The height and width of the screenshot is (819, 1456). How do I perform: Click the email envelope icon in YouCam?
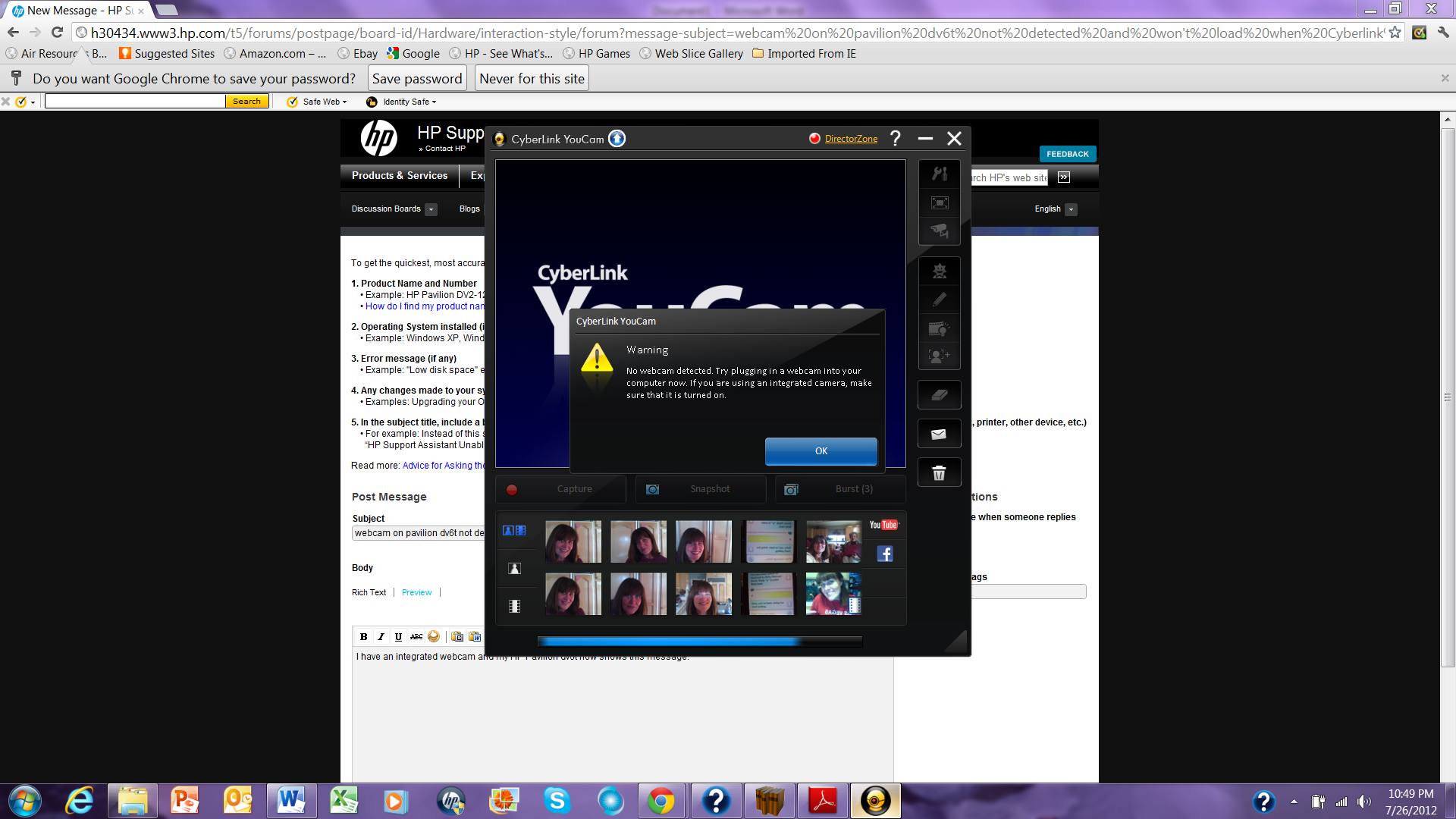pos(939,435)
